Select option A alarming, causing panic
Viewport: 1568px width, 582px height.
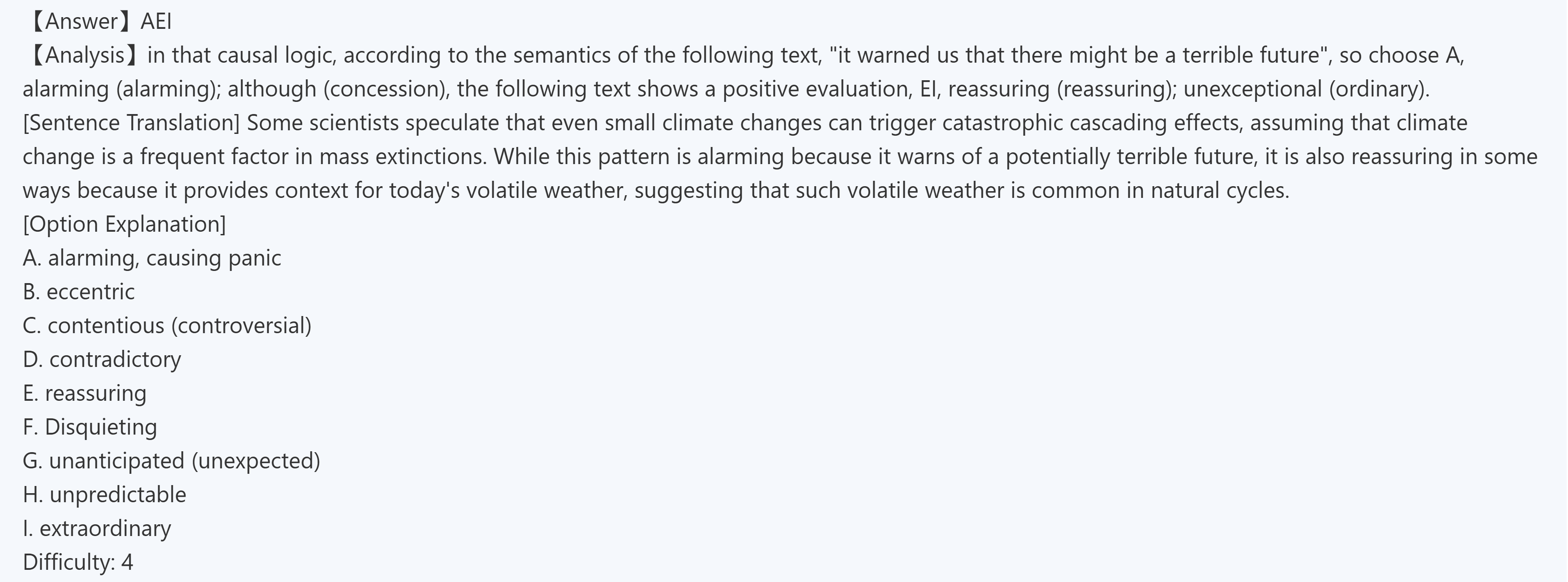point(151,258)
